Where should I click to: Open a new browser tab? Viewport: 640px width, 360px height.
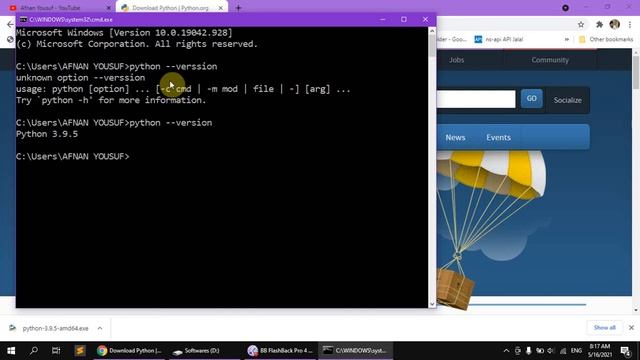point(238,8)
